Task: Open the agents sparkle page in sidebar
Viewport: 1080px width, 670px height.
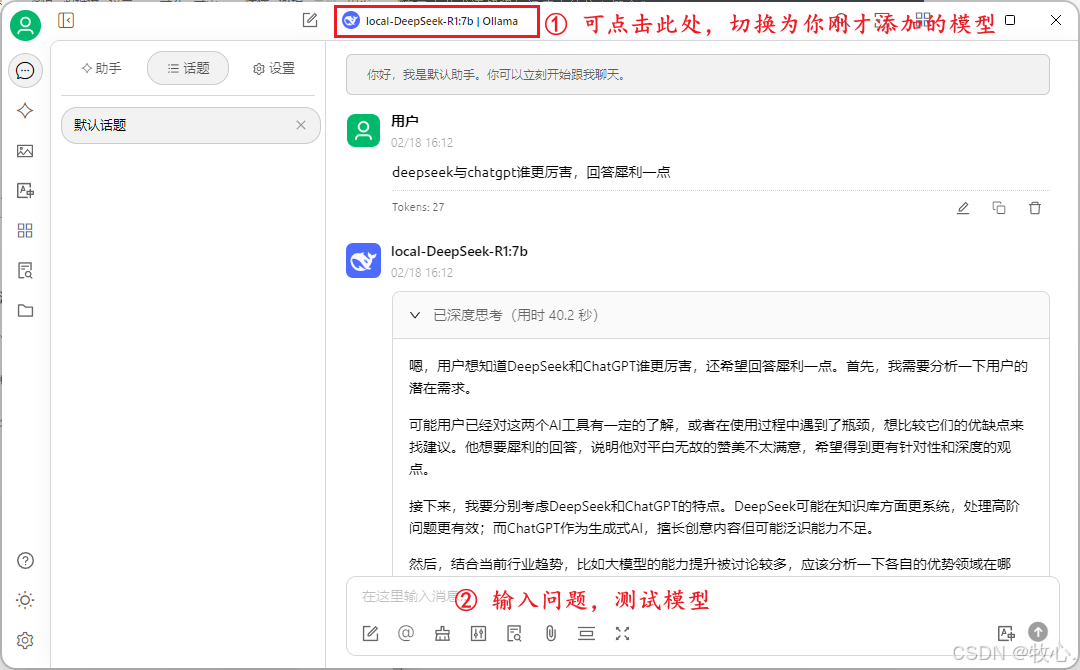Action: [25, 111]
